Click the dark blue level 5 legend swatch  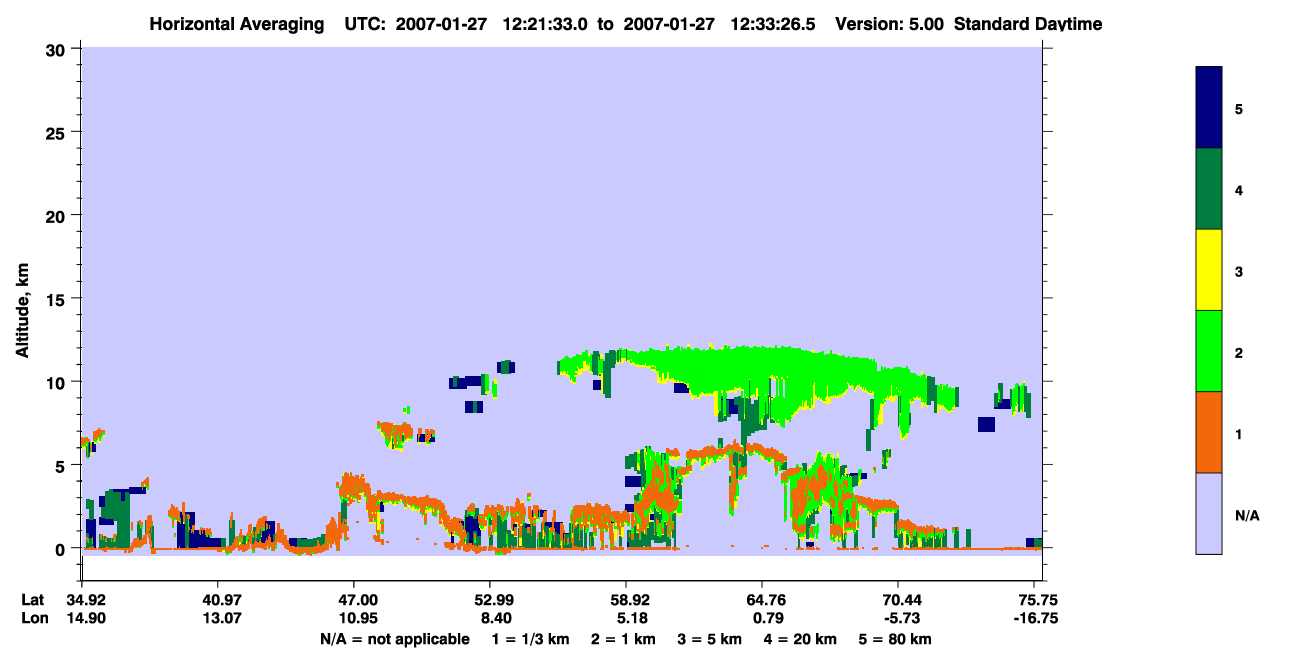(1209, 108)
